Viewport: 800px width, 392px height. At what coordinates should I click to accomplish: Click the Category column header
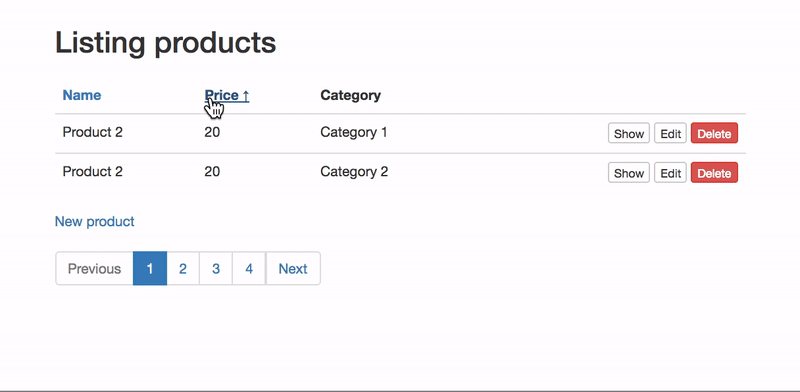351,95
